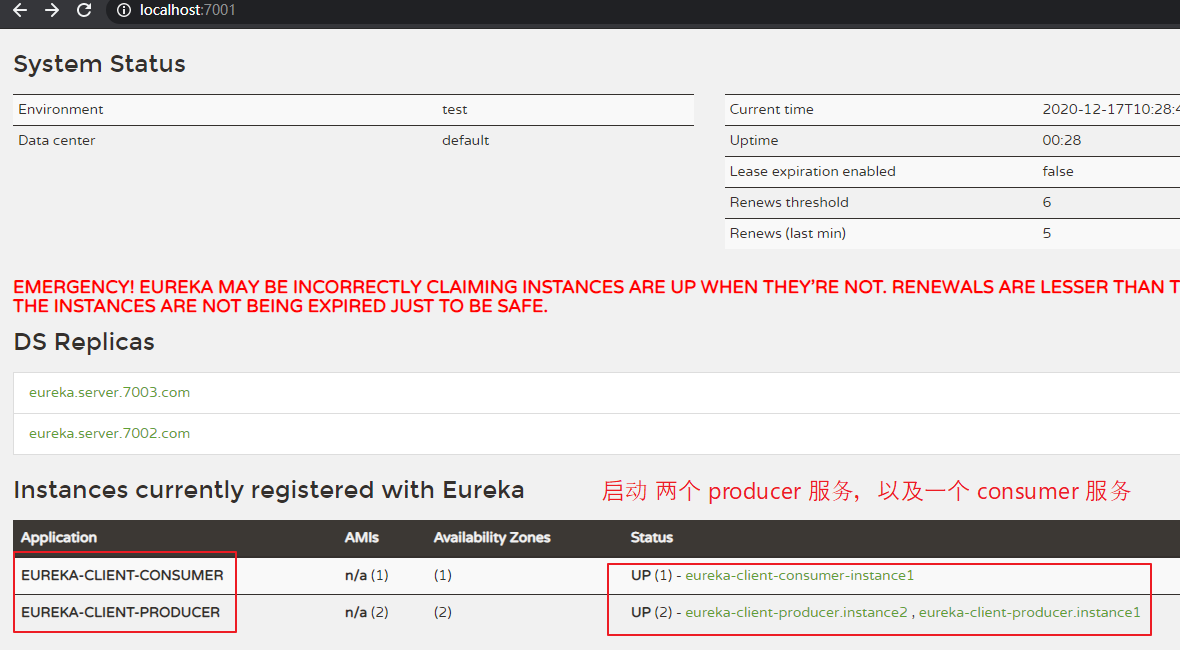Select the Uptime label
The image size is (1180, 650).
(754, 141)
